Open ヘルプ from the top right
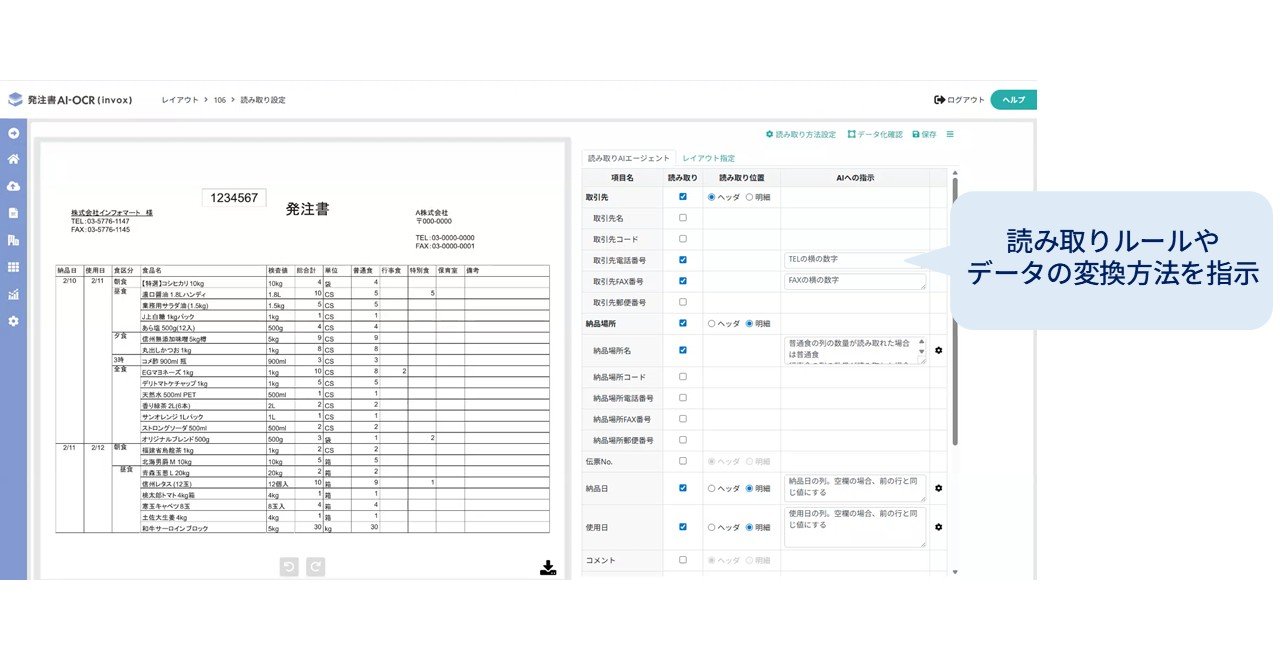 coord(1013,99)
